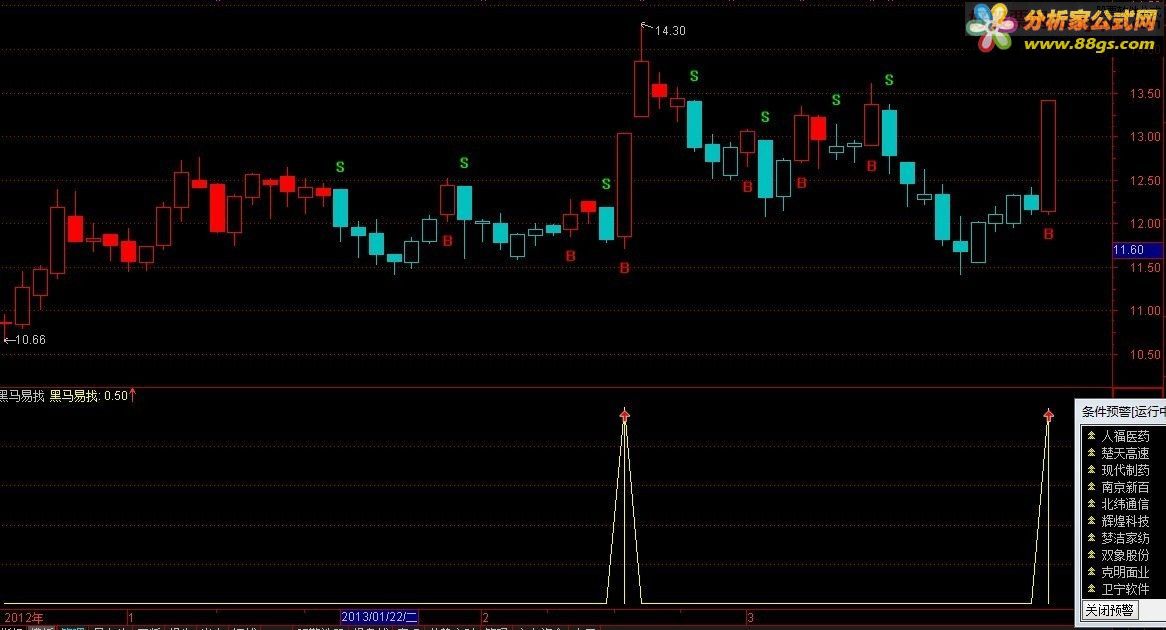The image size is (1166, 630).
Task: Select 卫宁软件 in the alert list
Action: click(x=1125, y=589)
